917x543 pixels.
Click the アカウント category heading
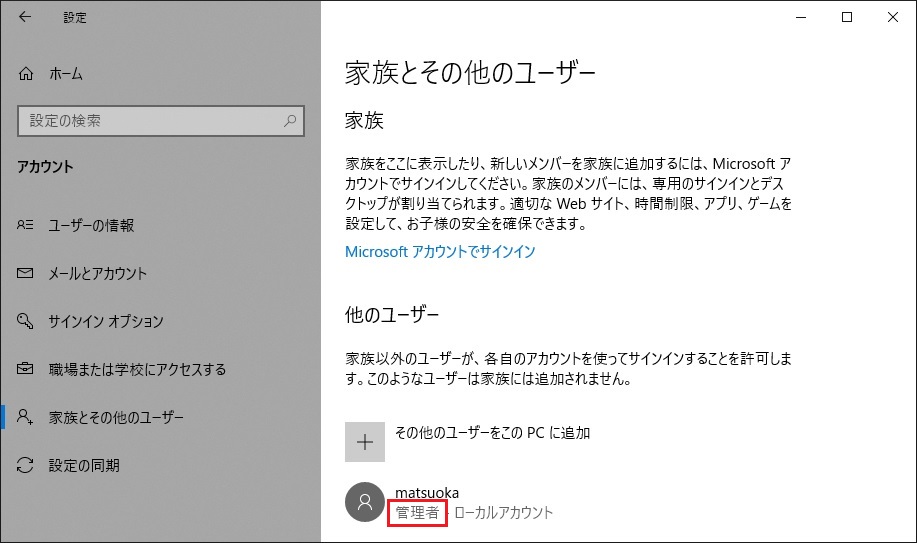tap(45, 167)
